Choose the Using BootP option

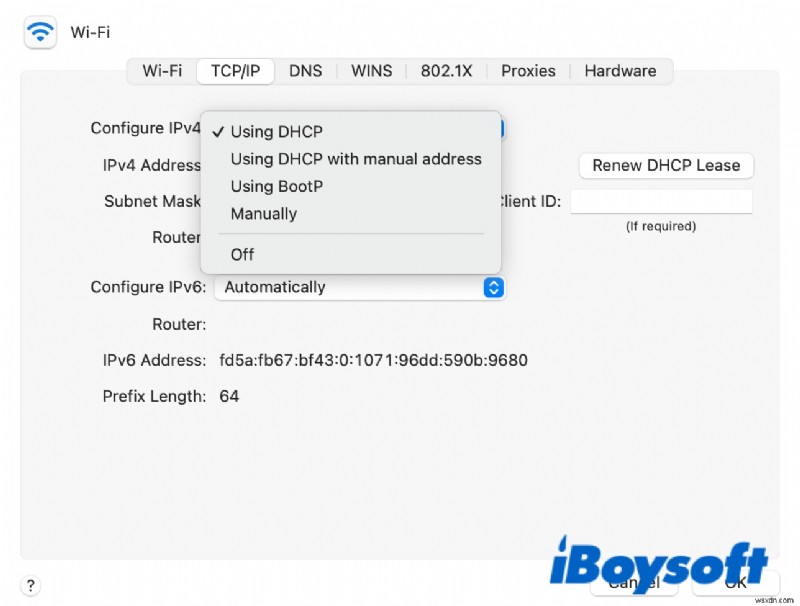[351, 186]
